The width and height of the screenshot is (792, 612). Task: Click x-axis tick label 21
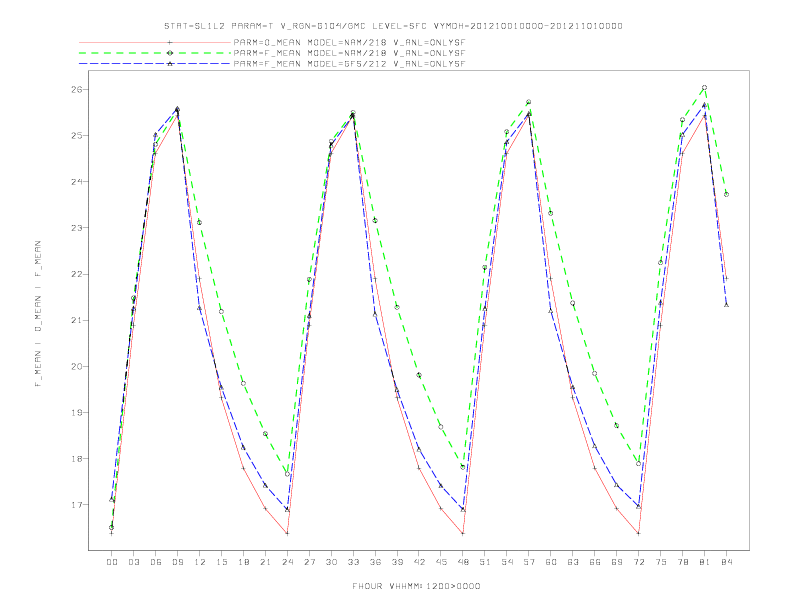pos(265,562)
